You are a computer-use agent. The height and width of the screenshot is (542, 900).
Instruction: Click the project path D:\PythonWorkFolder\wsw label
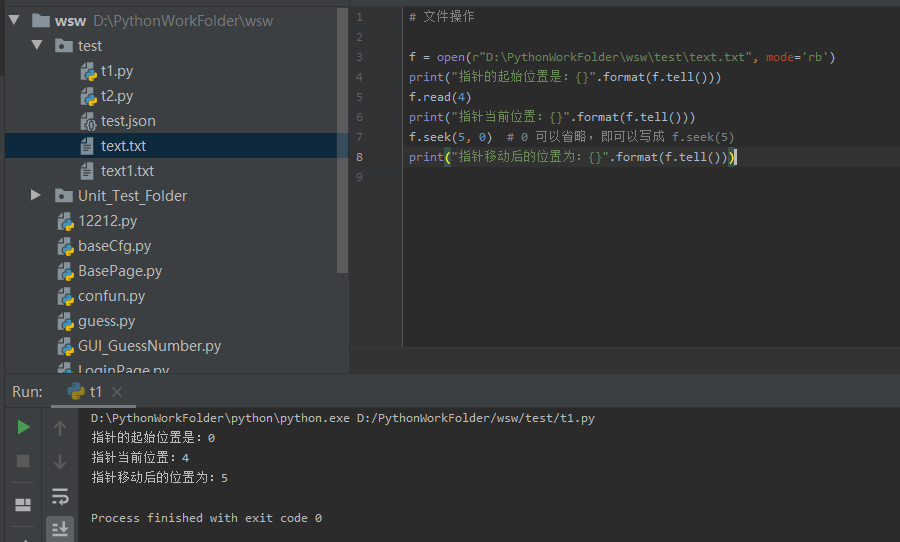coord(183,21)
